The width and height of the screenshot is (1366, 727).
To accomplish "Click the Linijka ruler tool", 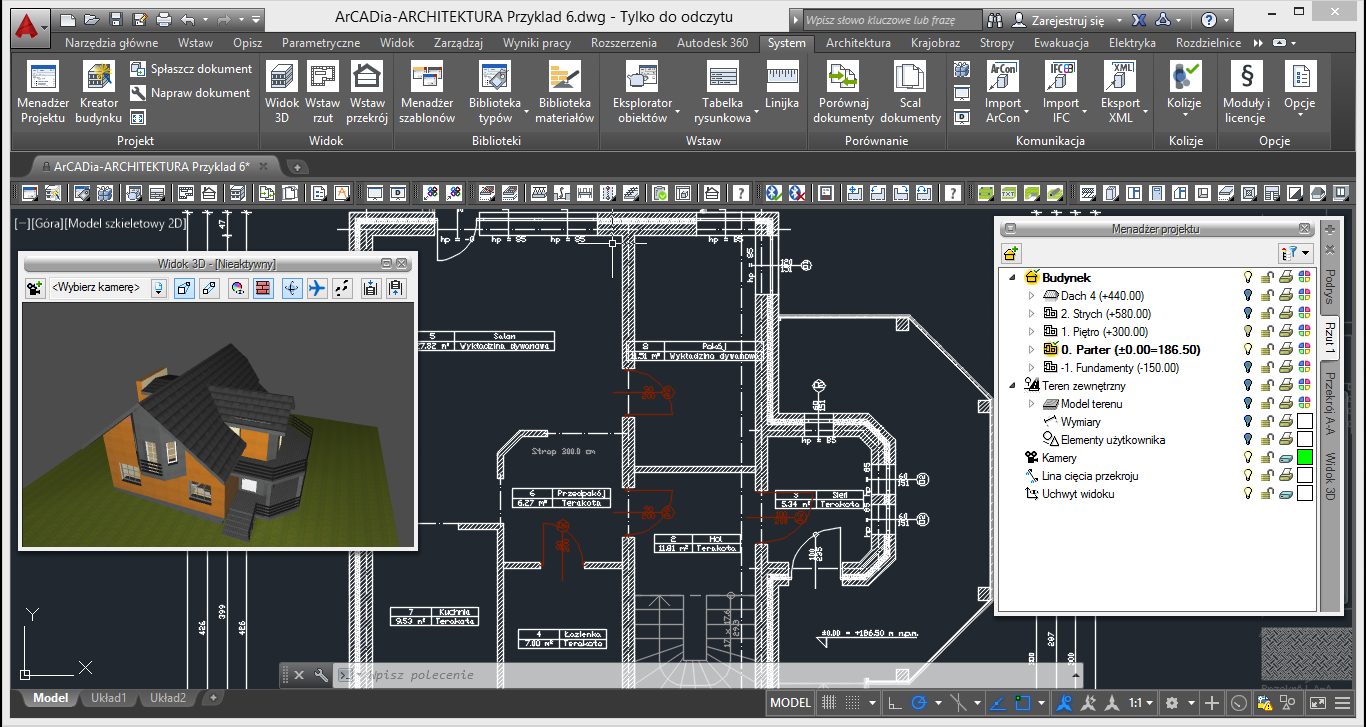I will click(x=782, y=85).
